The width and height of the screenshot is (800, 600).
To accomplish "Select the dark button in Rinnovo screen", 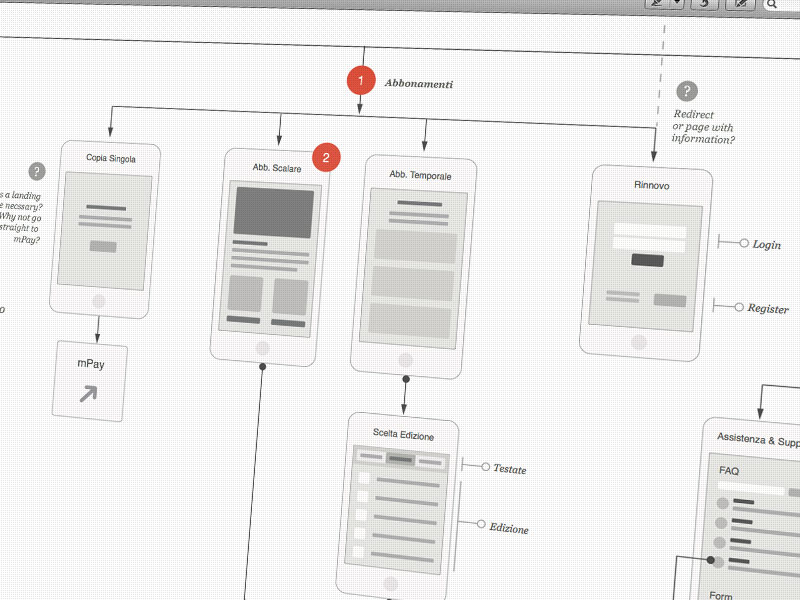I will [647, 260].
